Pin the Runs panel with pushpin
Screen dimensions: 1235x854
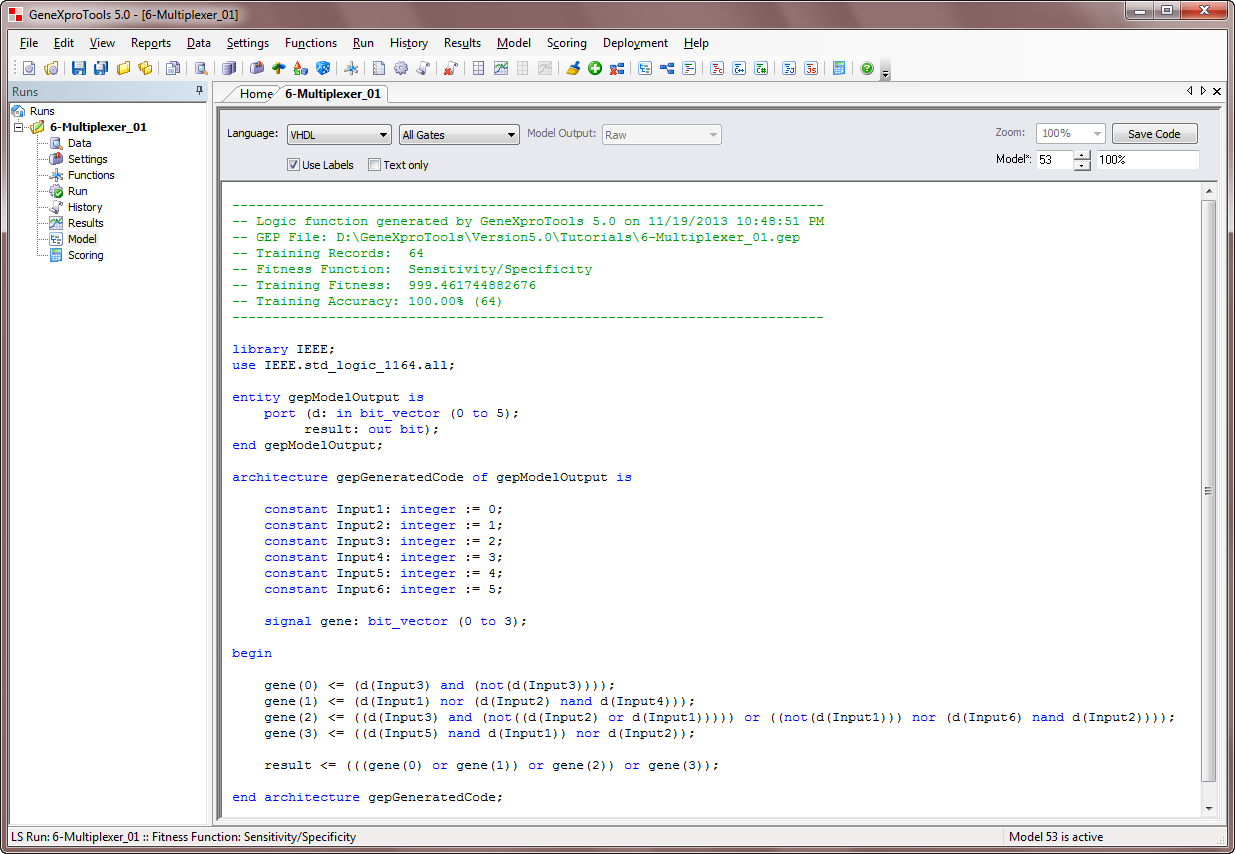[x=199, y=91]
